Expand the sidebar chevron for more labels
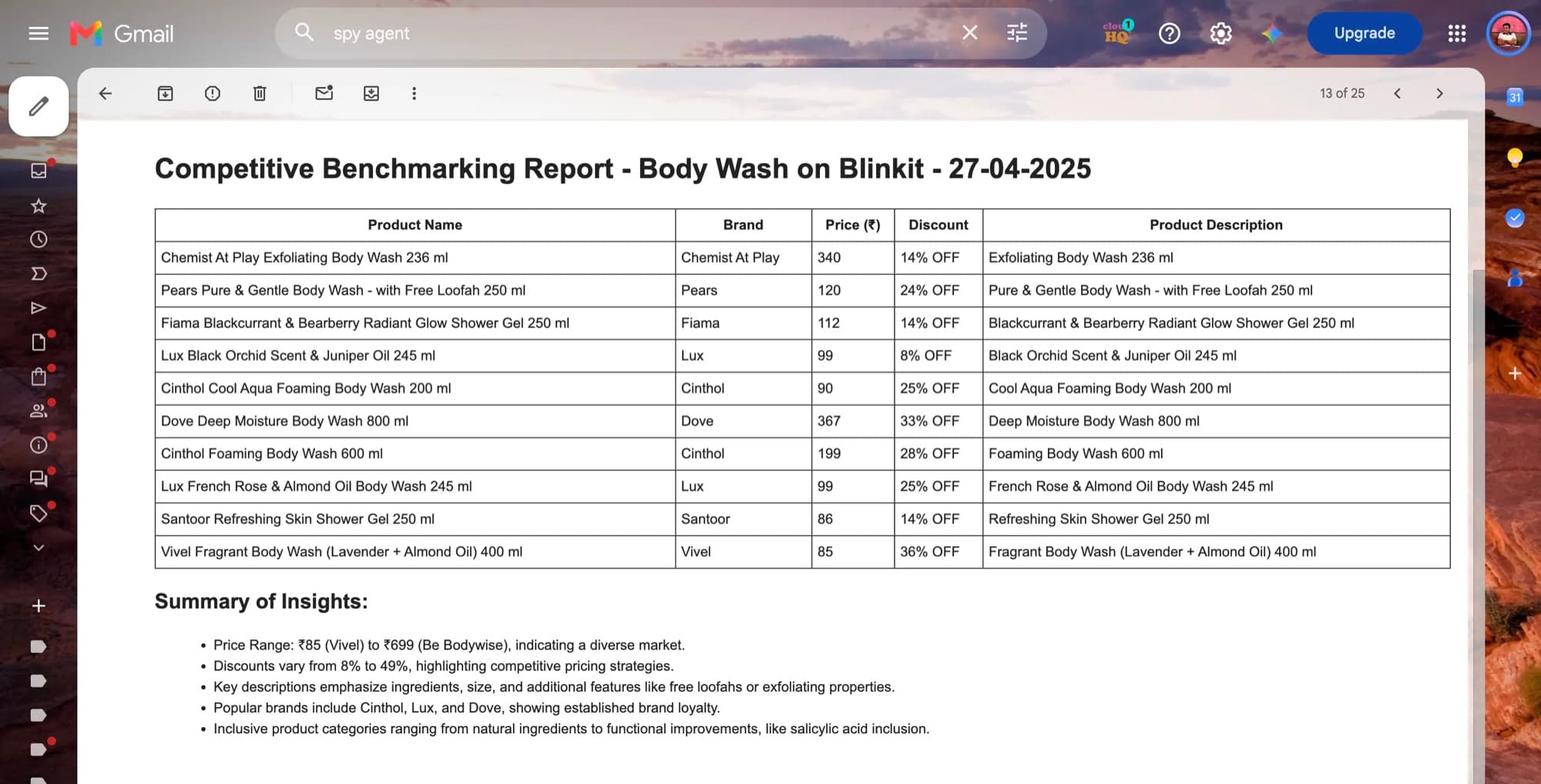The image size is (1541, 784). click(39, 548)
